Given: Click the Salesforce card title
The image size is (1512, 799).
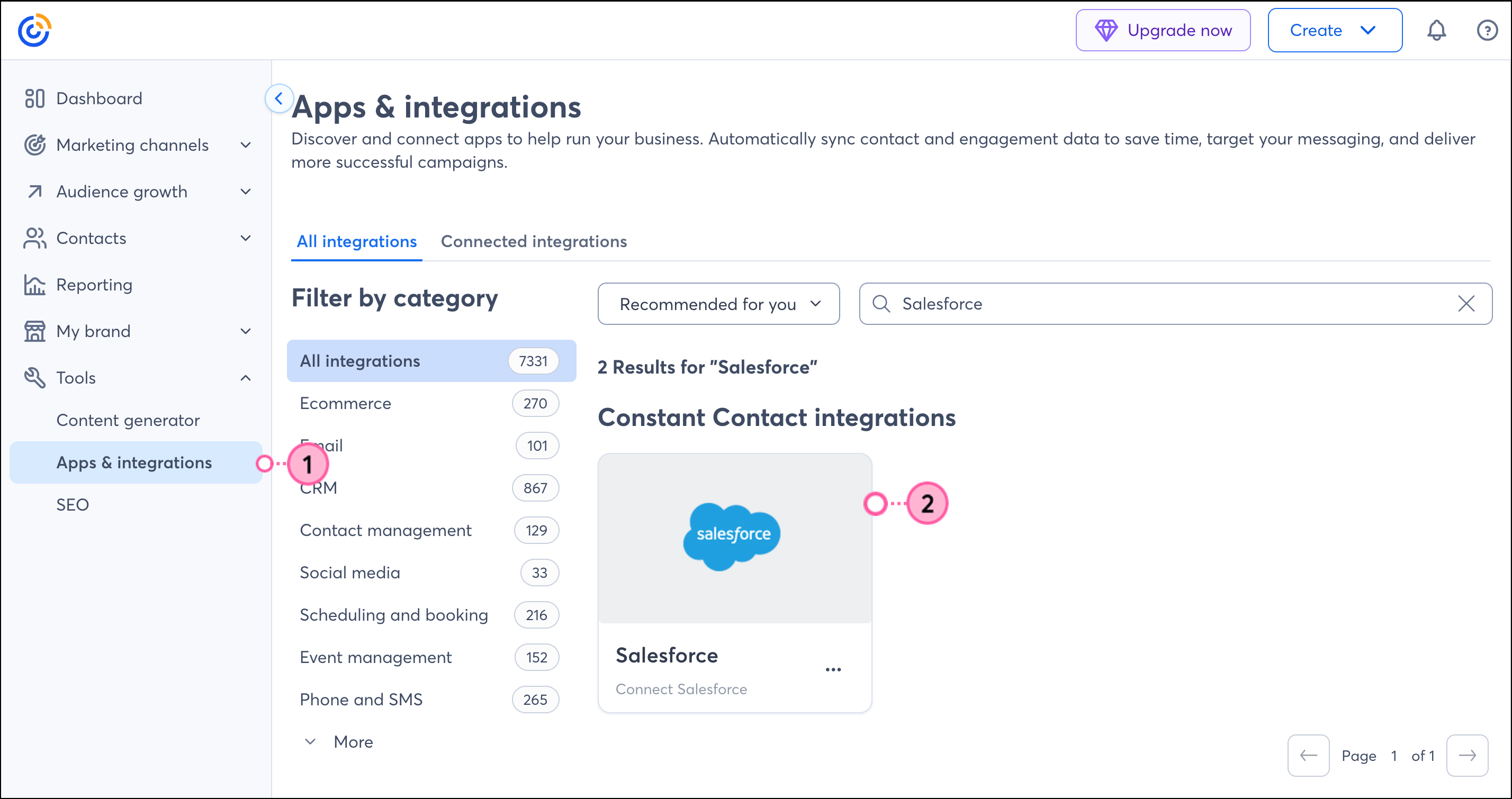Looking at the screenshot, I should (667, 655).
